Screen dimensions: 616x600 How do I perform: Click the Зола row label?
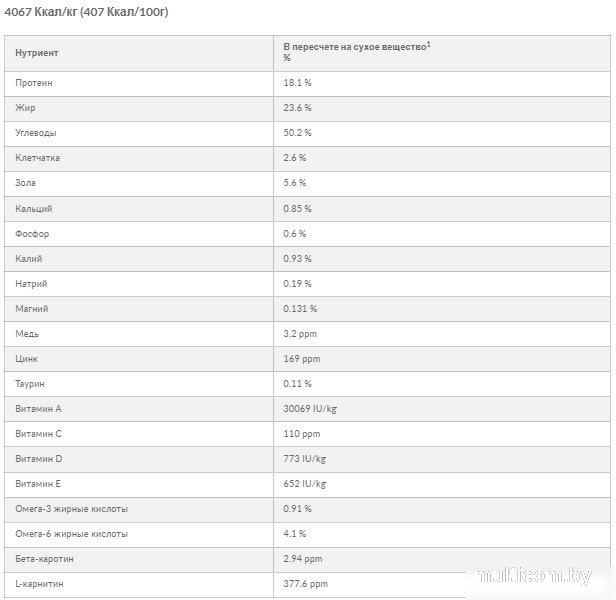[x=26, y=183]
